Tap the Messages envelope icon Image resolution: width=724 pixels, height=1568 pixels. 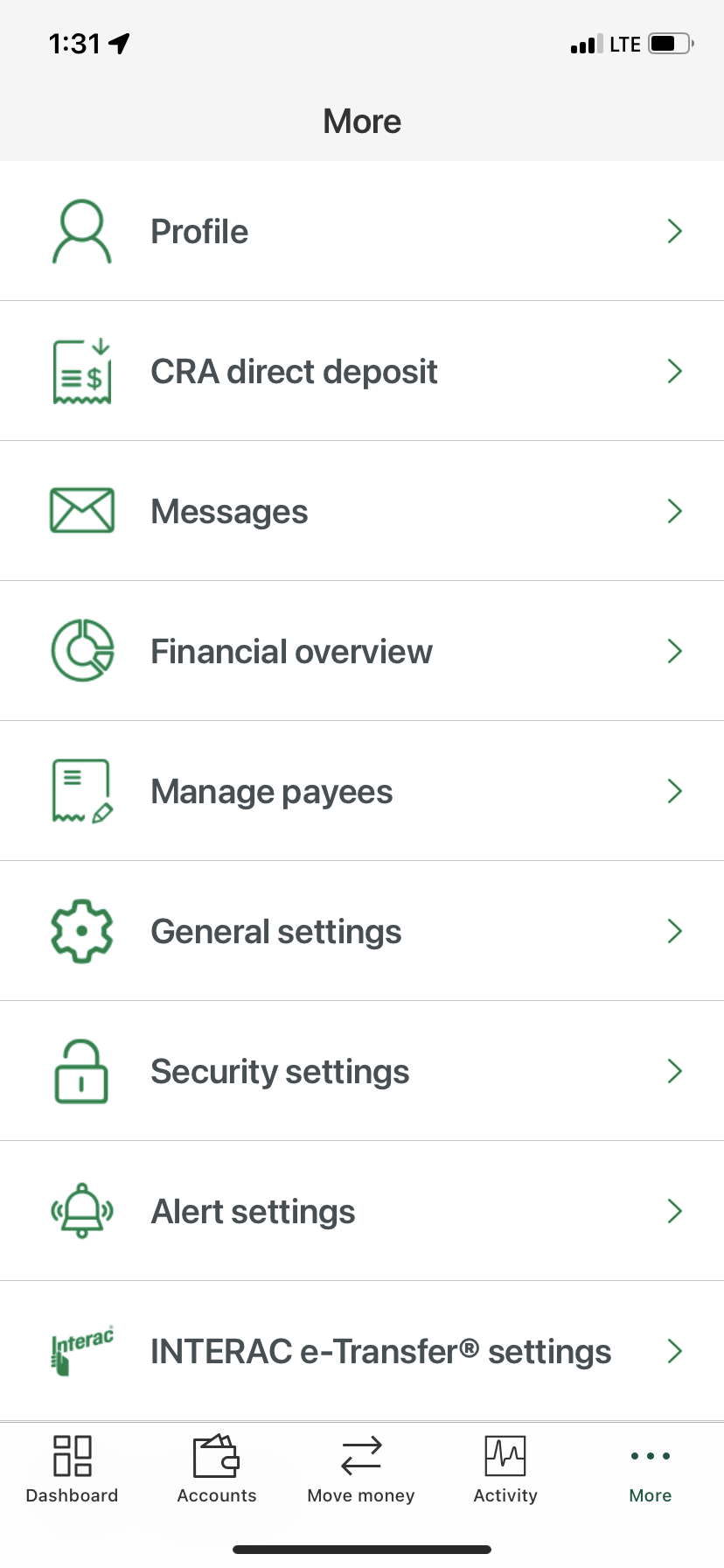click(x=82, y=510)
